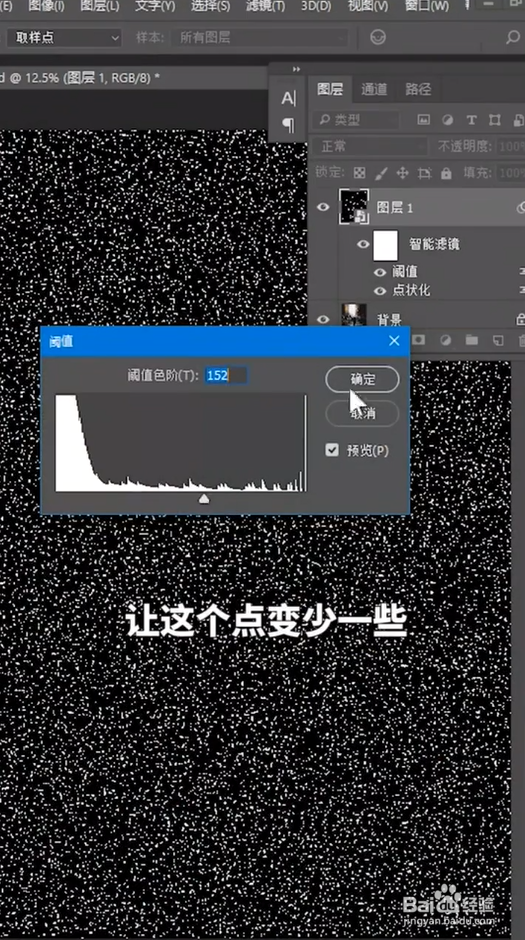Open the 所有图层 sample dropdown

pos(260,38)
